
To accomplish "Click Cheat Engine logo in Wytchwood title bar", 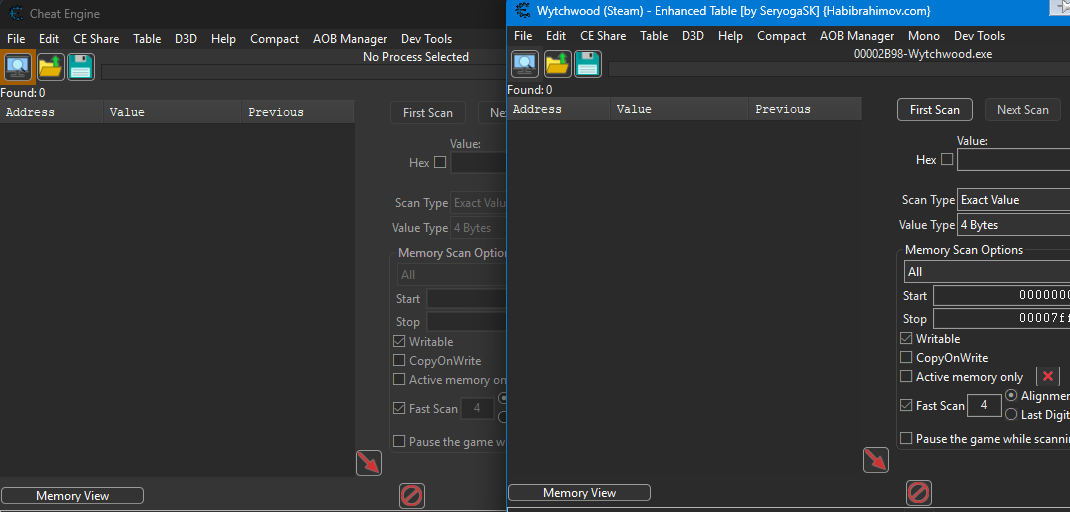I will click(523, 11).
